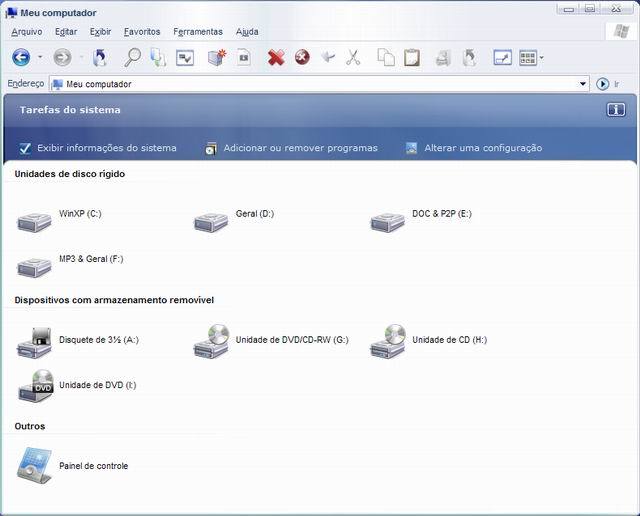Toggle the Folders pane icon
This screenshot has width=640, height=516.
pos(158,57)
